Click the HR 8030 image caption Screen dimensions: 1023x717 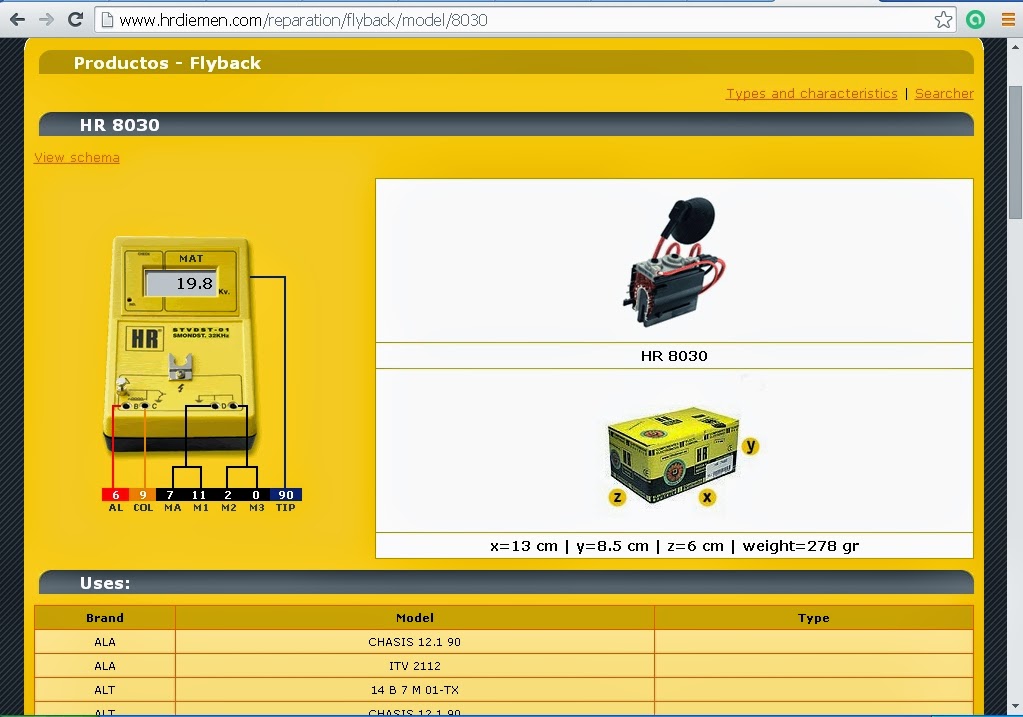coord(674,356)
